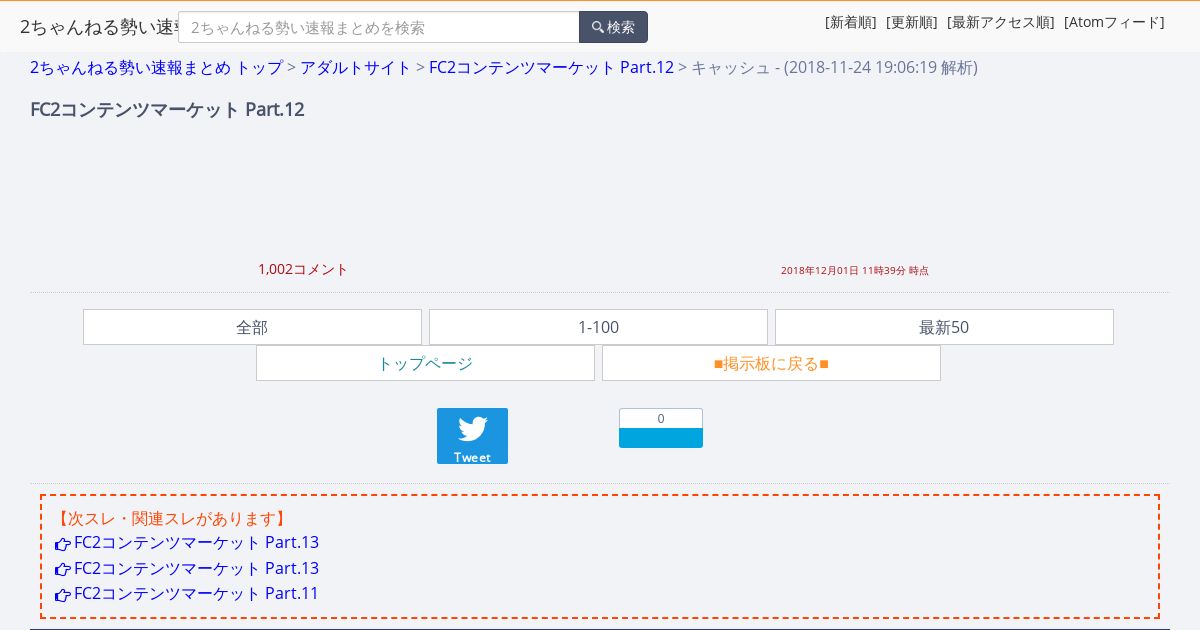Click the 2ちゃんねる勢い速報 site title
The width and height of the screenshot is (1200, 630).
pos(99,27)
